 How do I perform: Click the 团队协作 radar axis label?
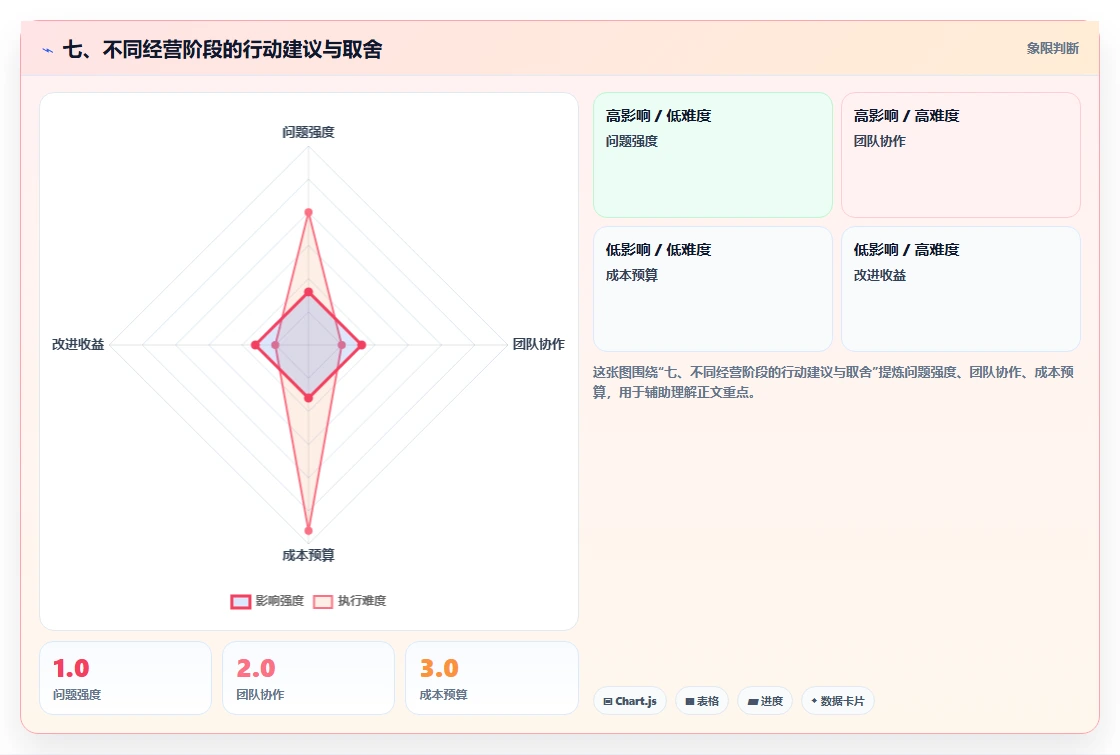point(539,344)
